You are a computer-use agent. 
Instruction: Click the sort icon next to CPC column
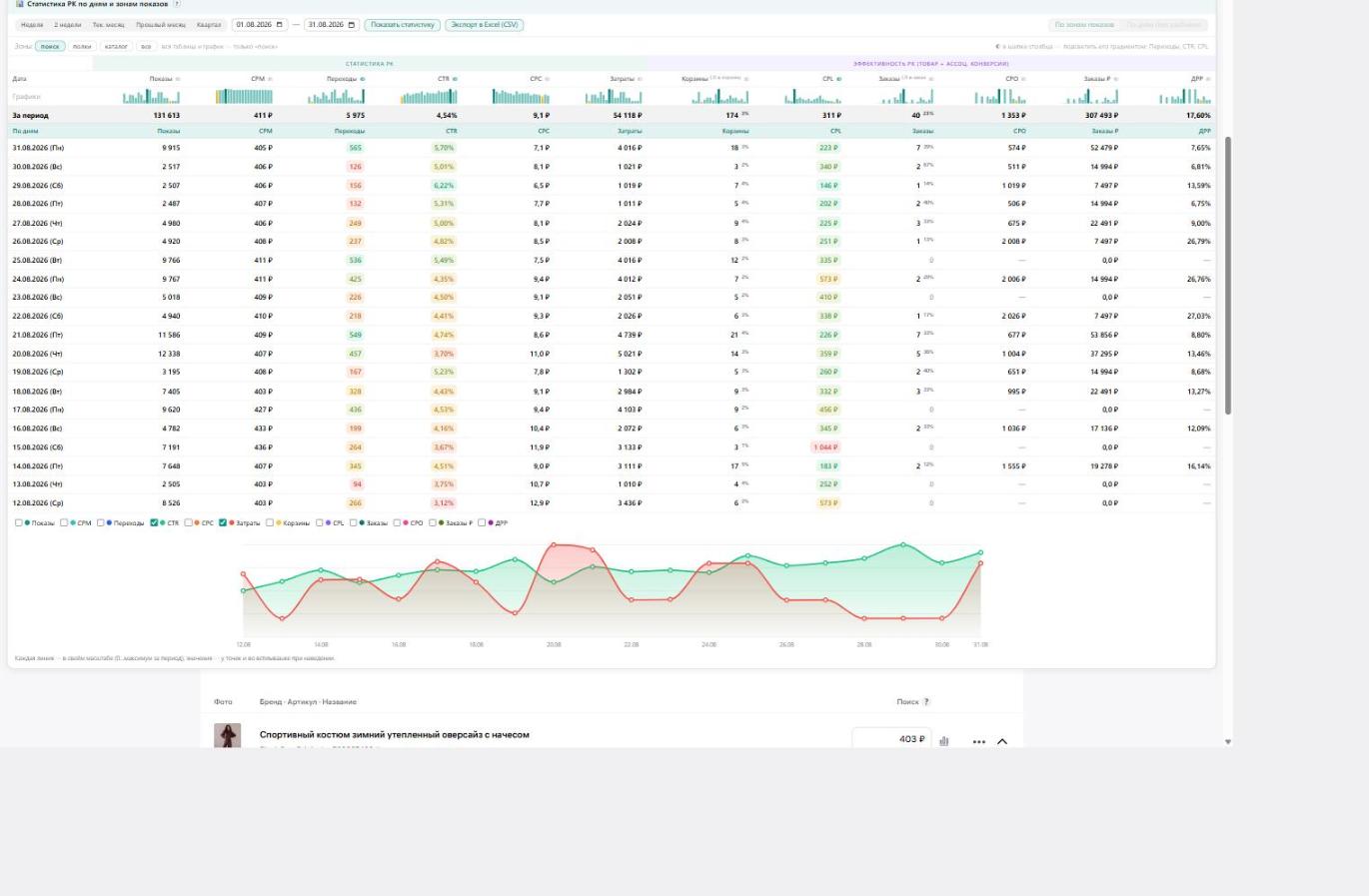click(x=547, y=79)
